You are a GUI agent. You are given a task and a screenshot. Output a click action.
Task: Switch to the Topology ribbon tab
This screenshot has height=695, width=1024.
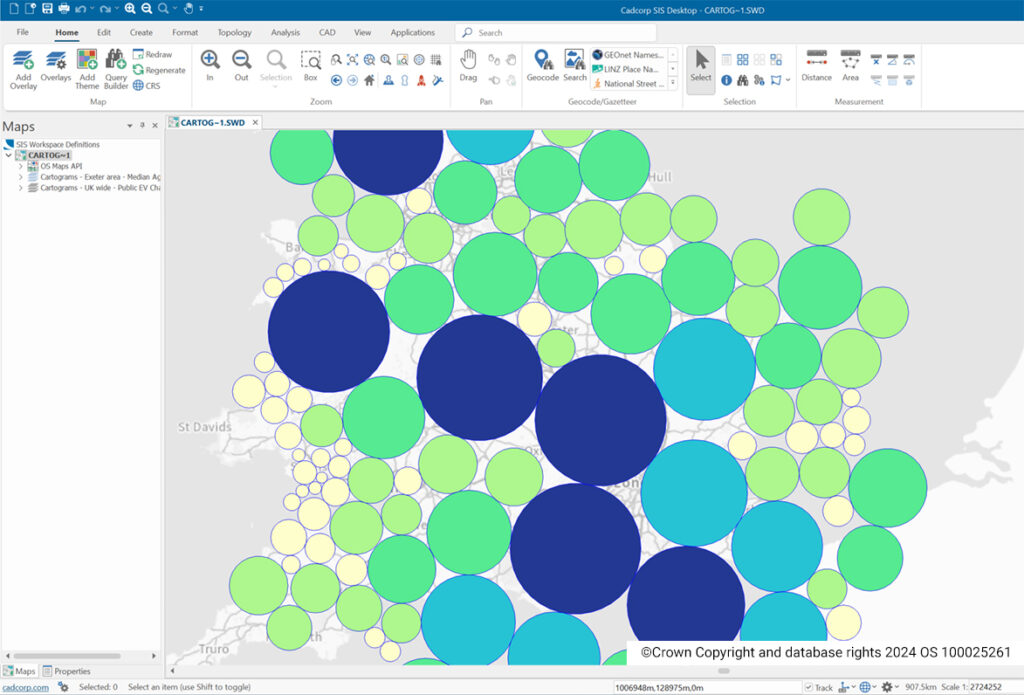pyautogui.click(x=234, y=32)
